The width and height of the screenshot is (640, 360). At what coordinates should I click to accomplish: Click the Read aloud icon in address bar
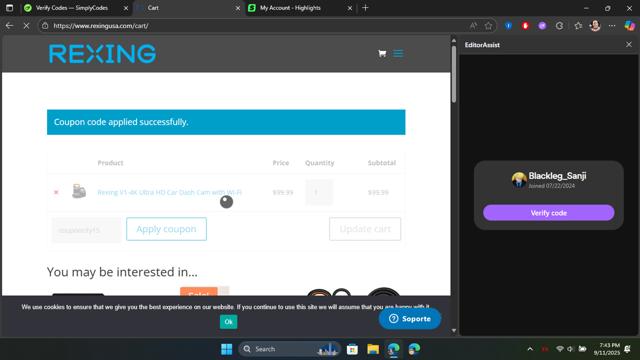[x=473, y=26]
